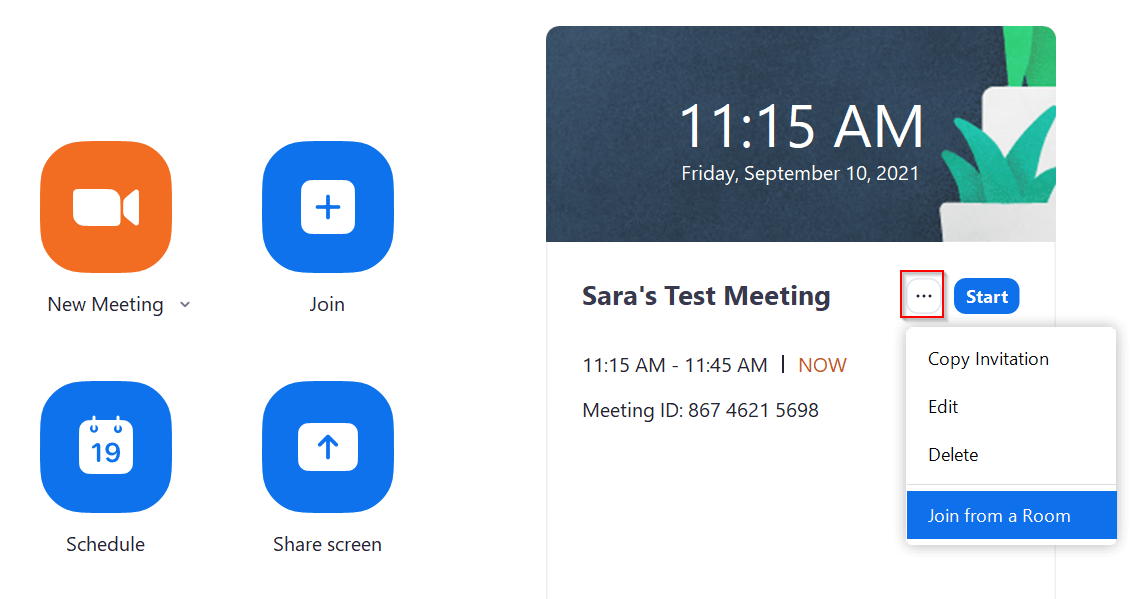The height and width of the screenshot is (599, 1134).
Task: Click the Join text label
Action: click(x=327, y=305)
